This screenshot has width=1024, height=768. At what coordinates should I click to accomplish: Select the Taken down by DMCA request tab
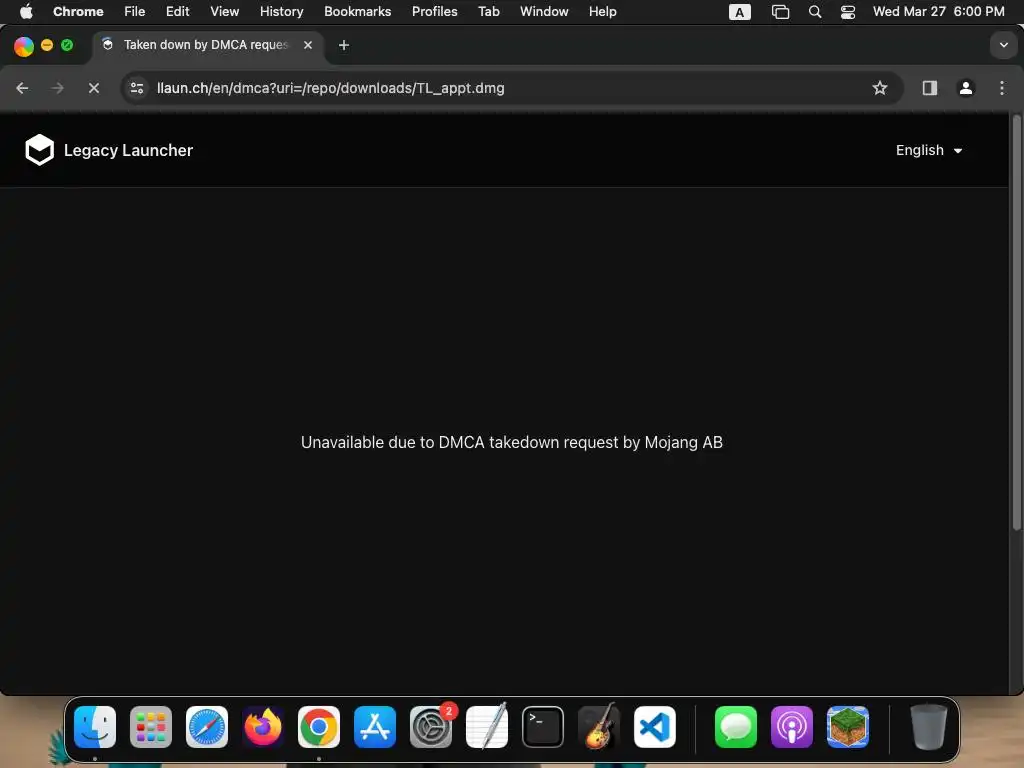pyautogui.click(x=208, y=45)
